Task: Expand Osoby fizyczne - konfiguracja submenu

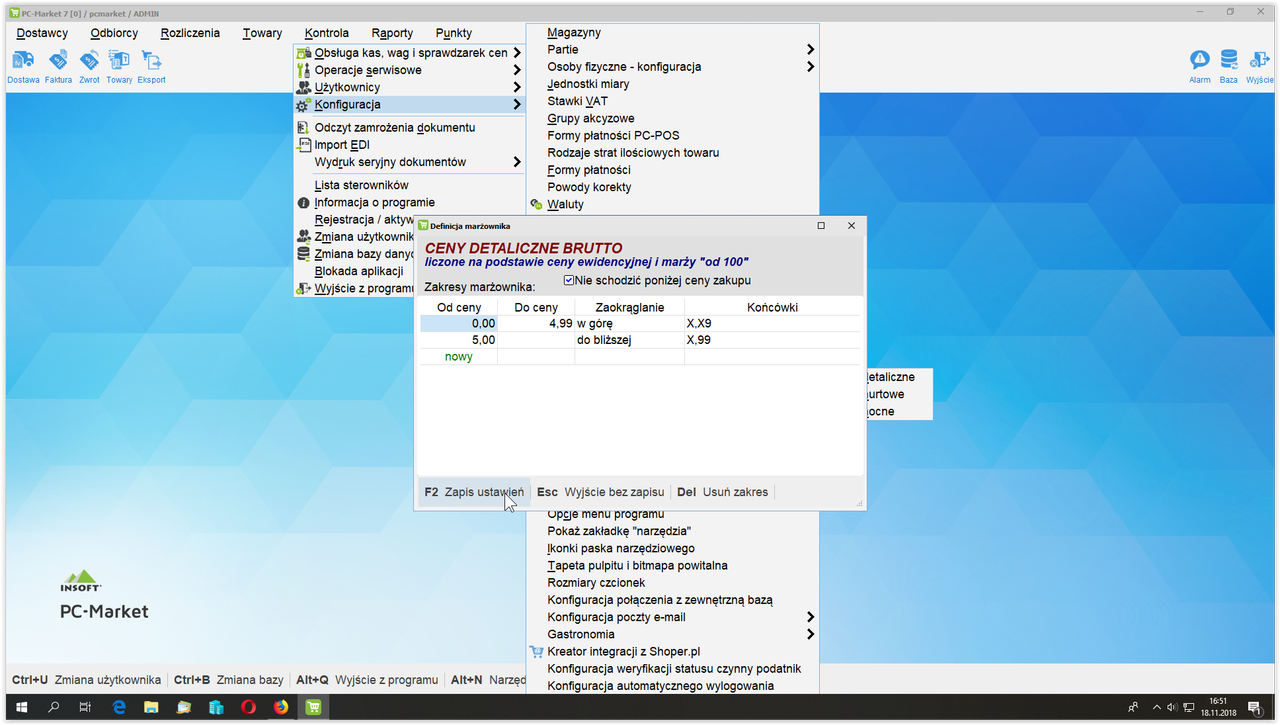Action: [x=672, y=66]
